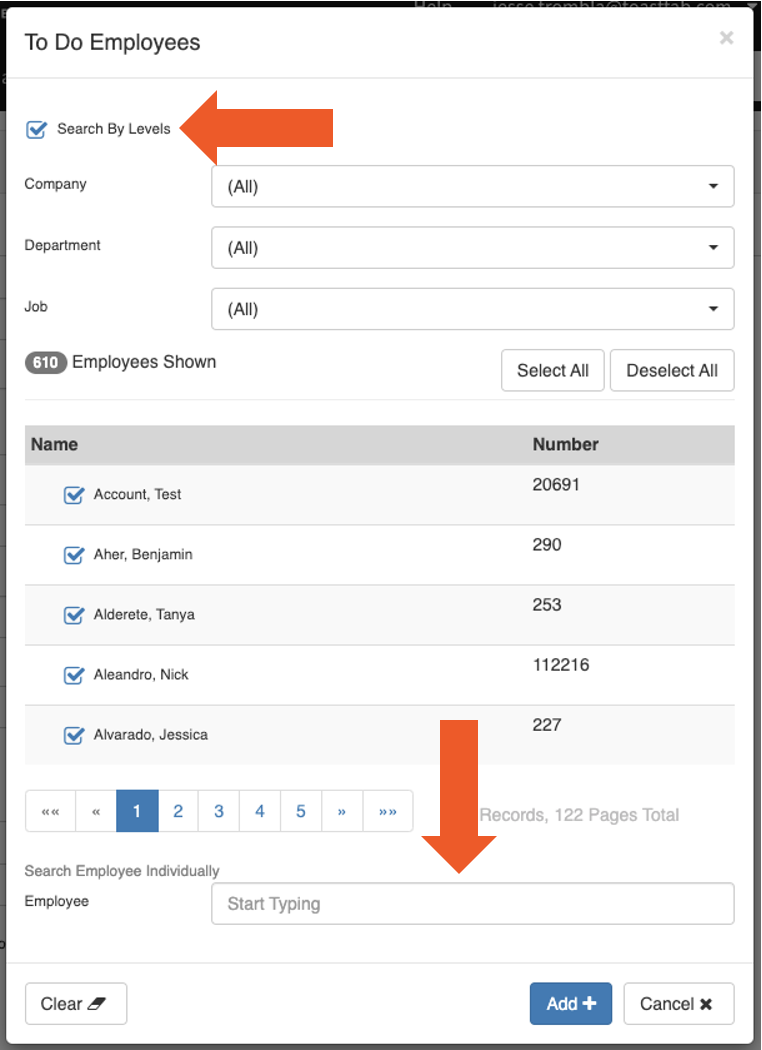Click the Employee search input field
The image size is (762, 1050).
click(x=472, y=904)
